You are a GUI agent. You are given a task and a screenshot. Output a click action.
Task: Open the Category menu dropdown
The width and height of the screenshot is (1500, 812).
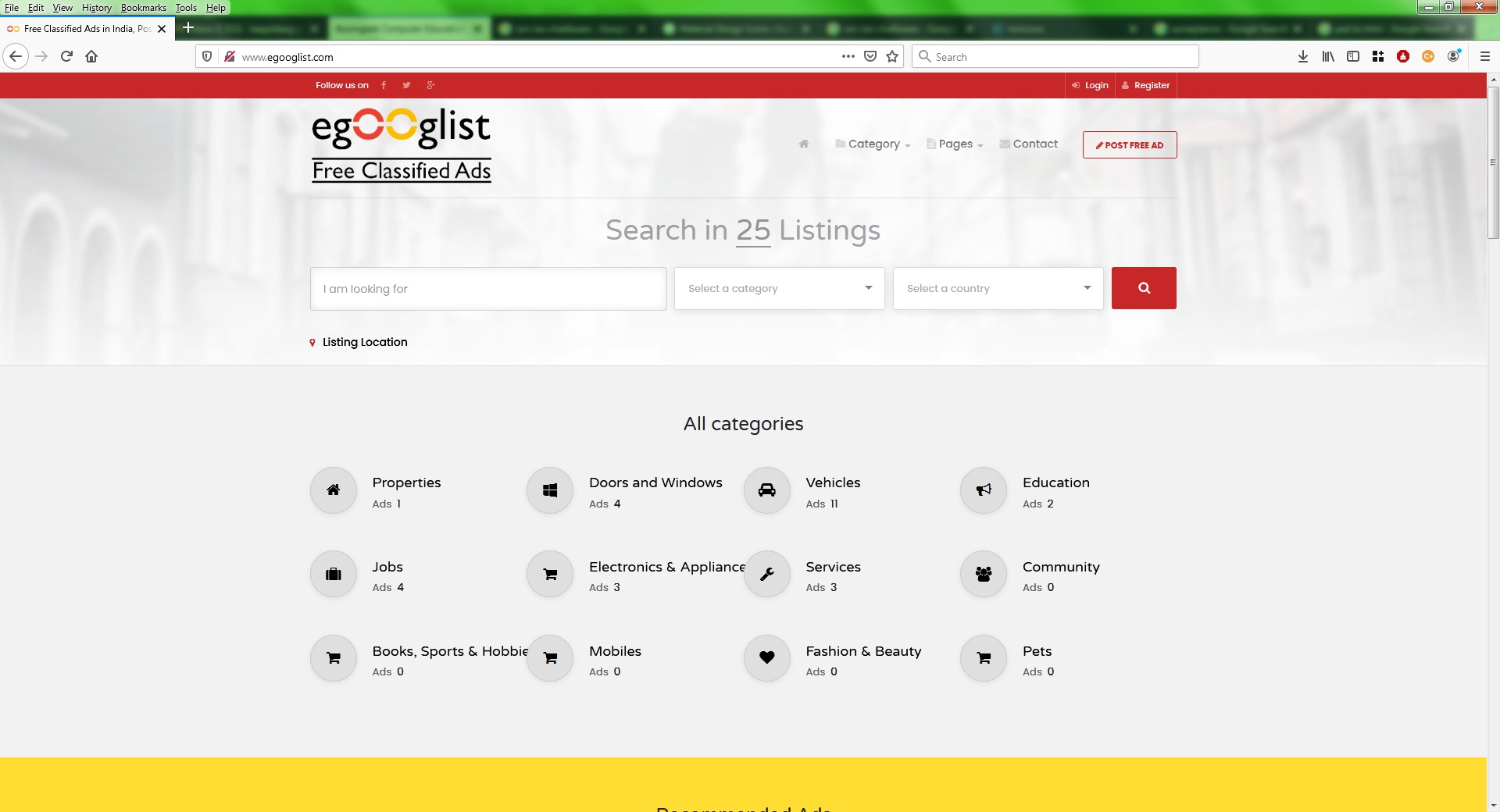pyautogui.click(x=873, y=144)
